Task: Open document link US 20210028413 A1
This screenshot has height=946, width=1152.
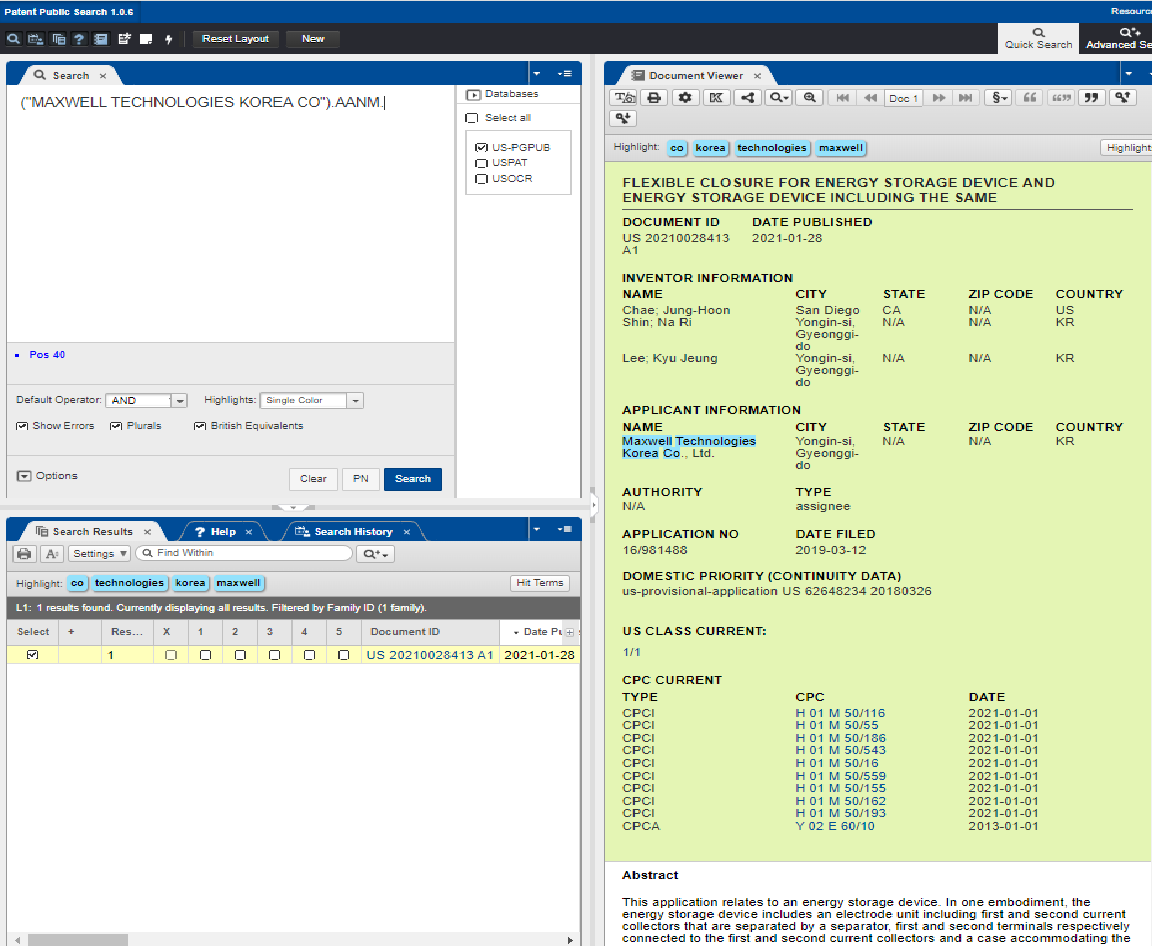Action: point(430,655)
